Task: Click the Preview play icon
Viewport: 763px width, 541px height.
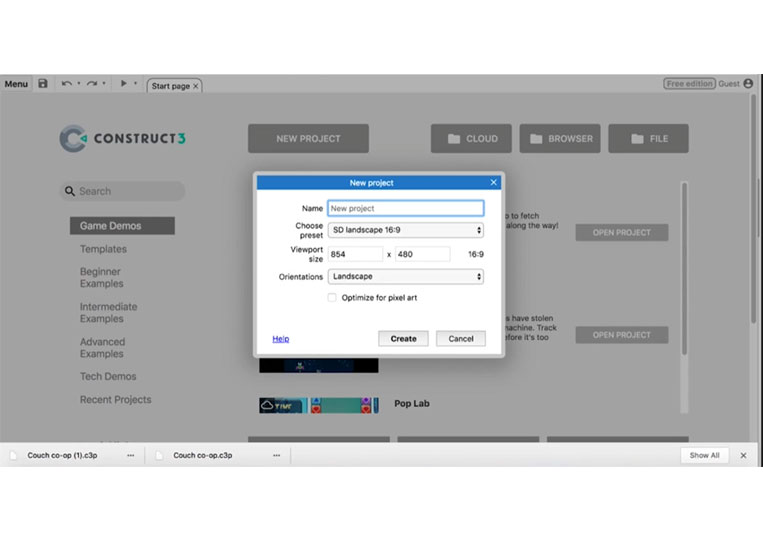Action: 123,83
